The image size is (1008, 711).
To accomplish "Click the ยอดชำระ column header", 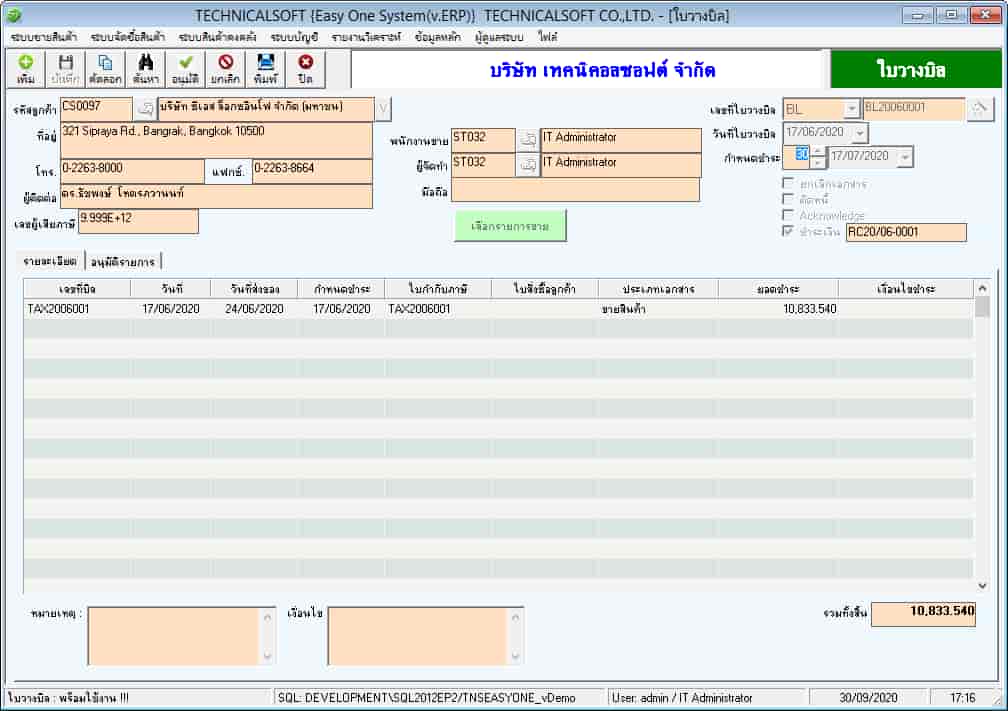I will click(778, 289).
